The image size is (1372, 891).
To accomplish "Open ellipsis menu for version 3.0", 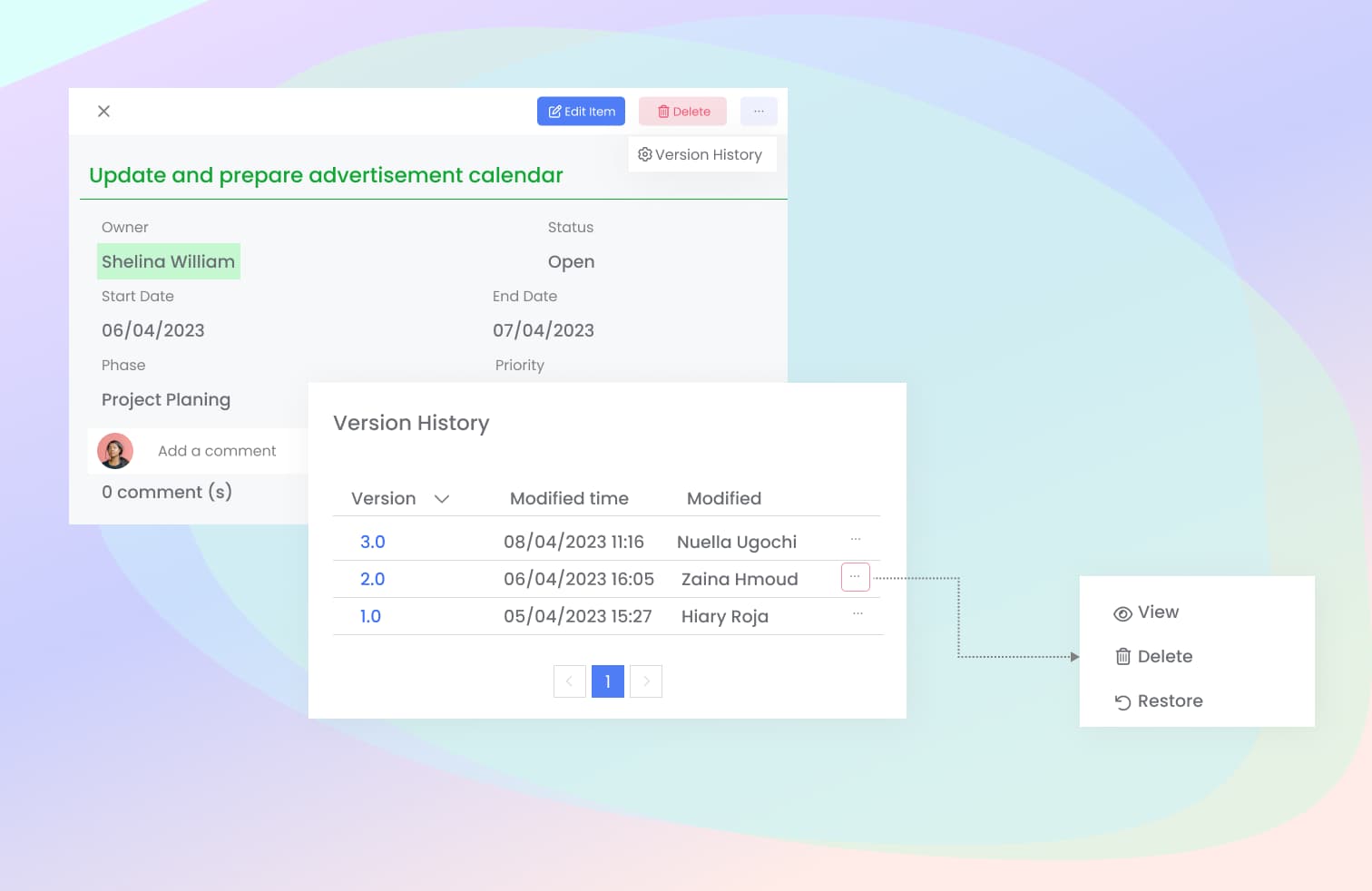I will coord(856,540).
